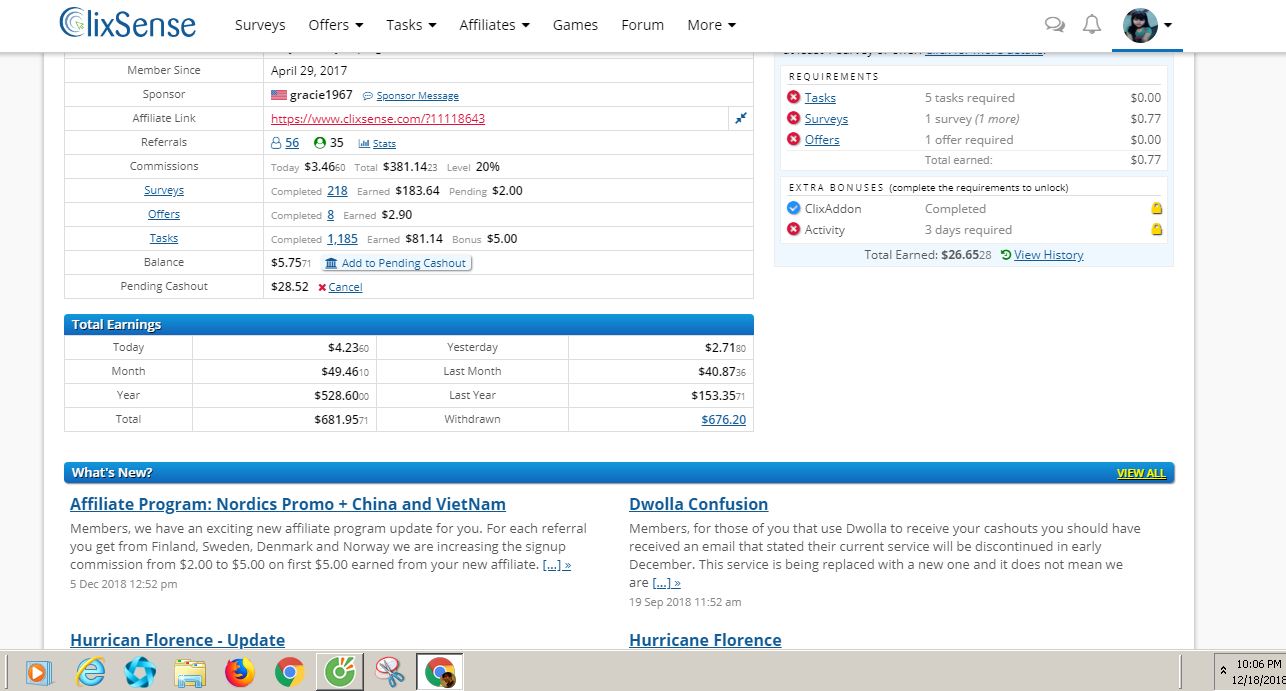Viewport: 1286px width, 691px height.
Task: Open Windows Media Player from taskbar
Action: [x=38, y=672]
